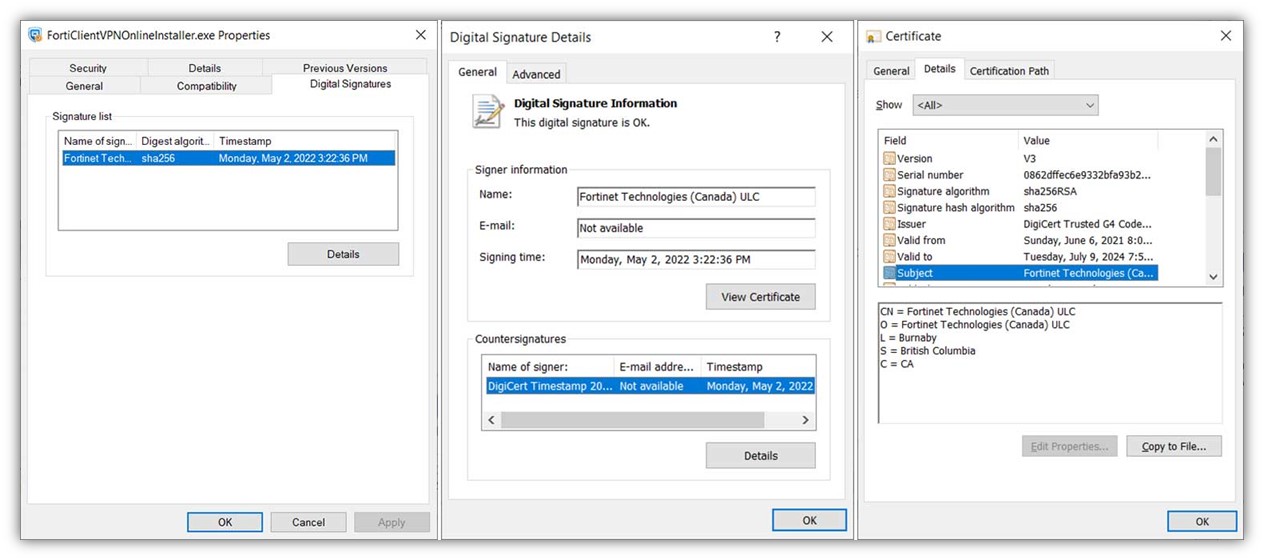Click Details button under Countersignatures

(x=761, y=456)
